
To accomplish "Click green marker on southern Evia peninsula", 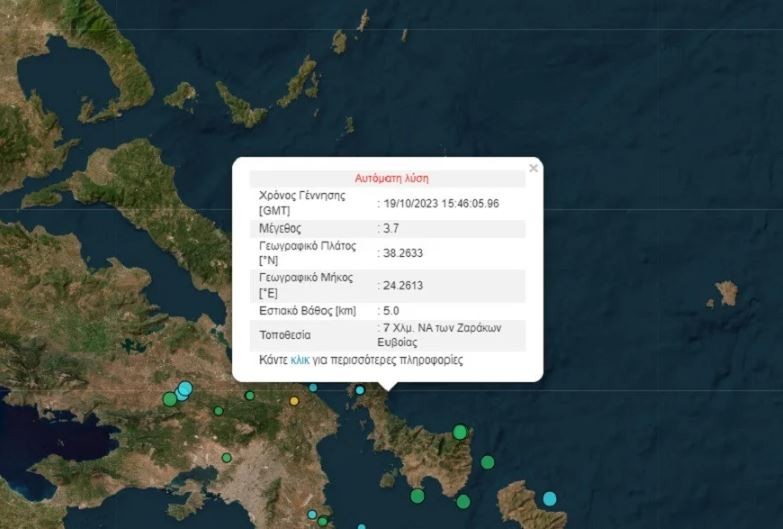I will coord(459,432).
